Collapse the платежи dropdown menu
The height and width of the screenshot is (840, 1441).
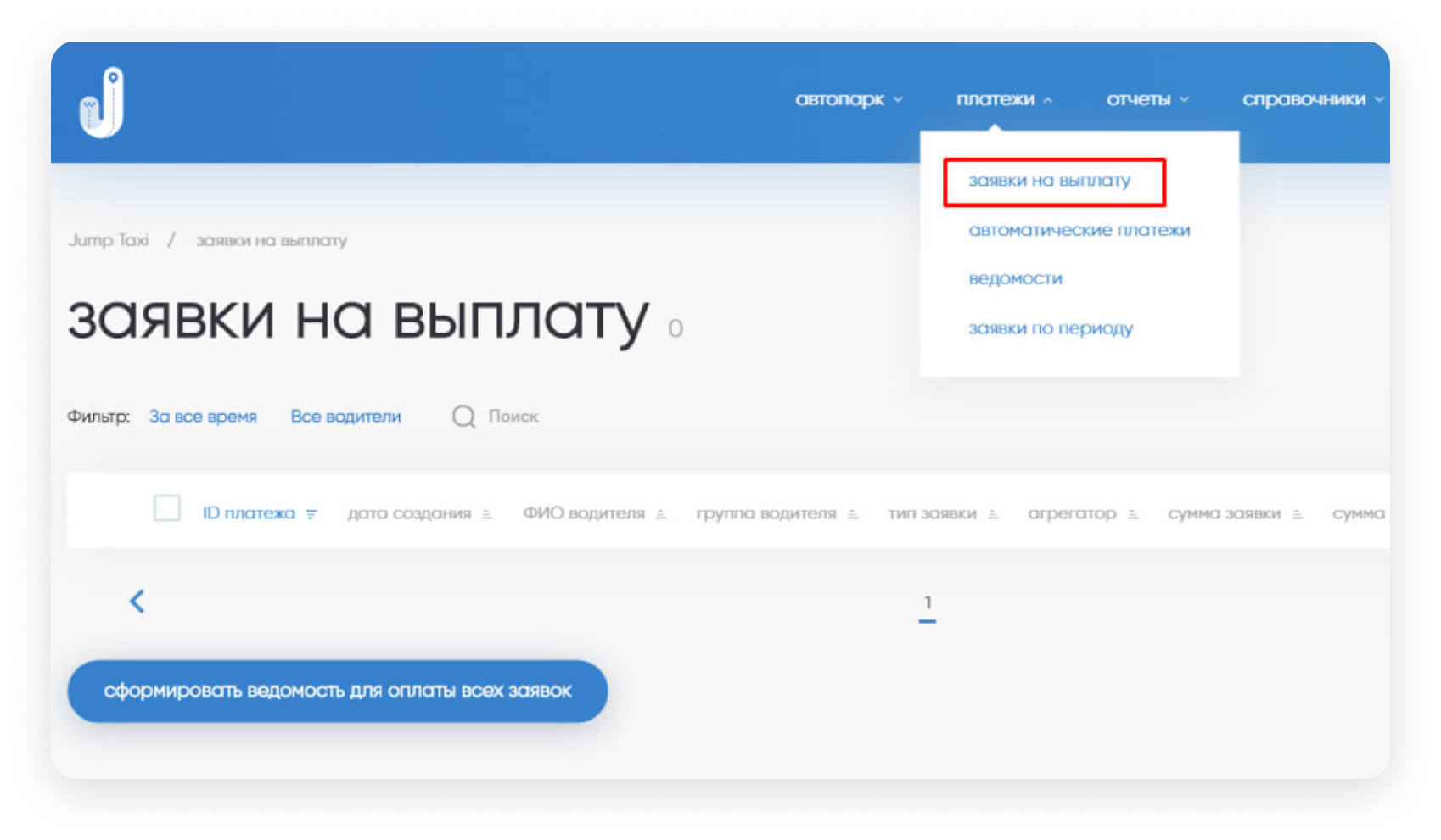[x=1003, y=99]
